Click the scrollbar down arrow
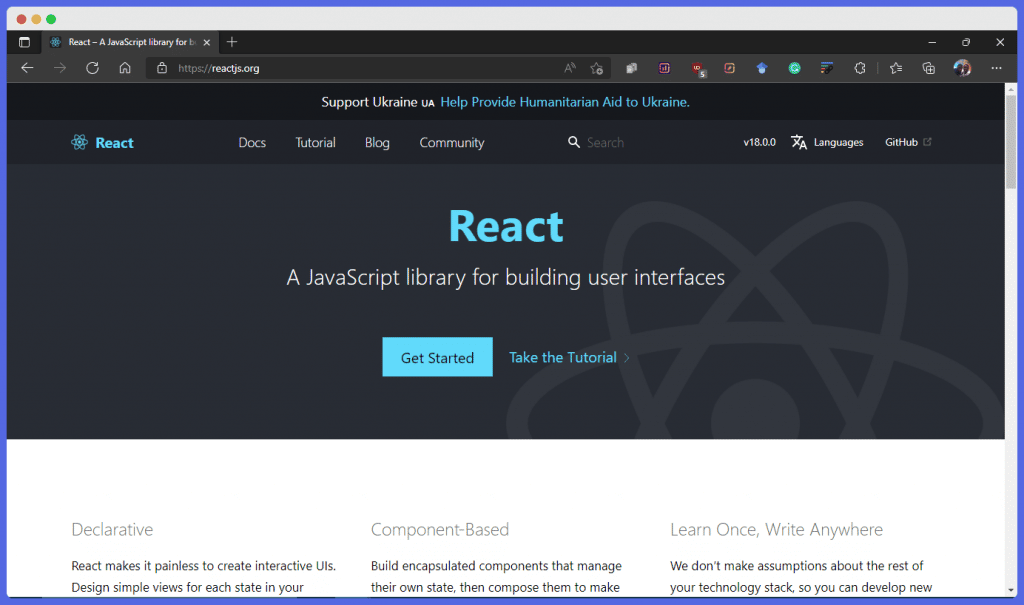The height and width of the screenshot is (605, 1024). point(1011,590)
